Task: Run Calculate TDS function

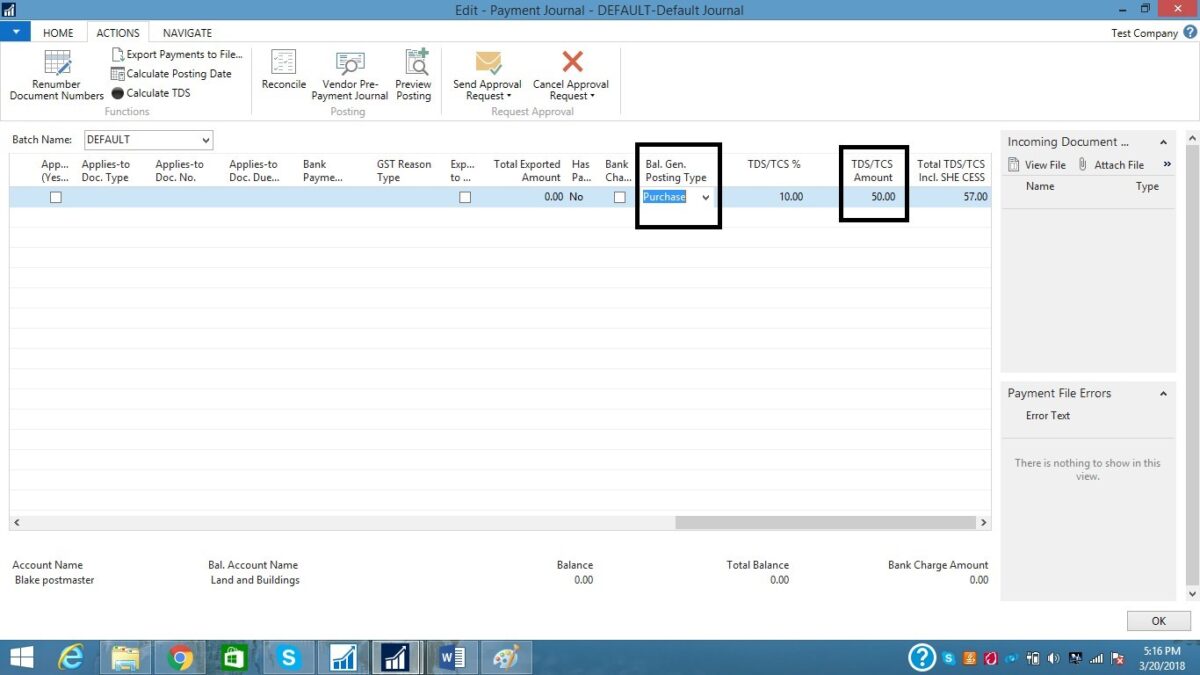Action: pos(151,93)
